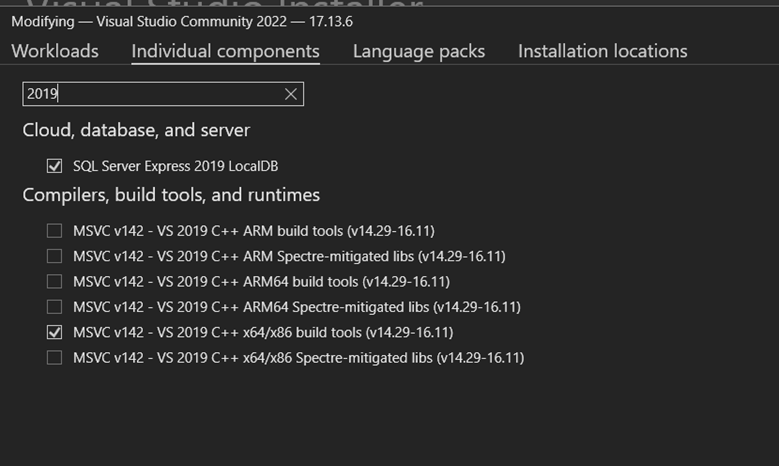Click the MSVC v142 x64/x86 Spectre-mitigated libs label

point(299,358)
